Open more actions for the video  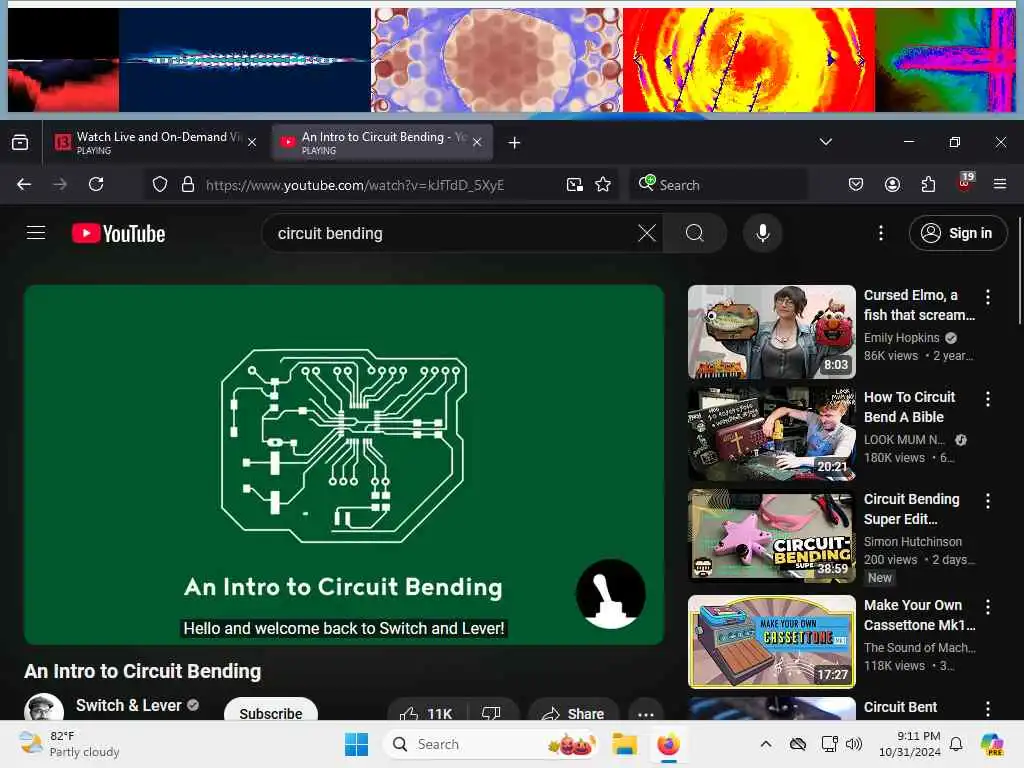click(x=646, y=714)
